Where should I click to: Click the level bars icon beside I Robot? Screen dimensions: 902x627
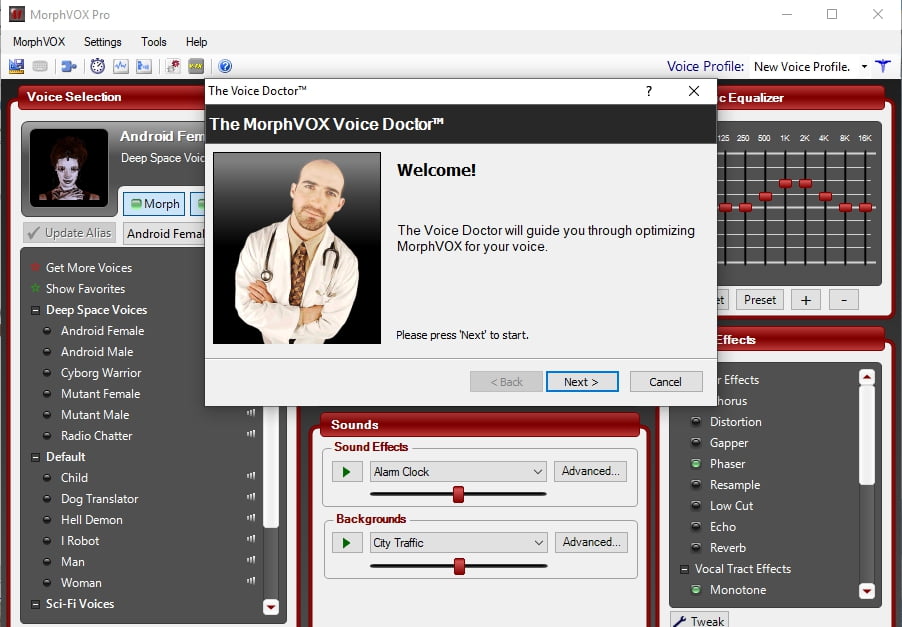point(251,538)
